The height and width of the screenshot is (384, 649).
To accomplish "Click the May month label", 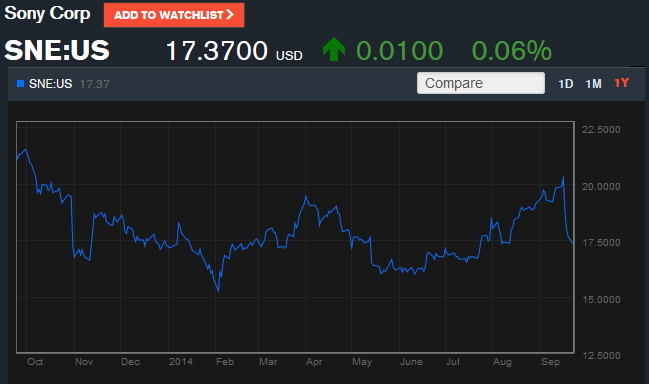I will pyautogui.click(x=362, y=362).
